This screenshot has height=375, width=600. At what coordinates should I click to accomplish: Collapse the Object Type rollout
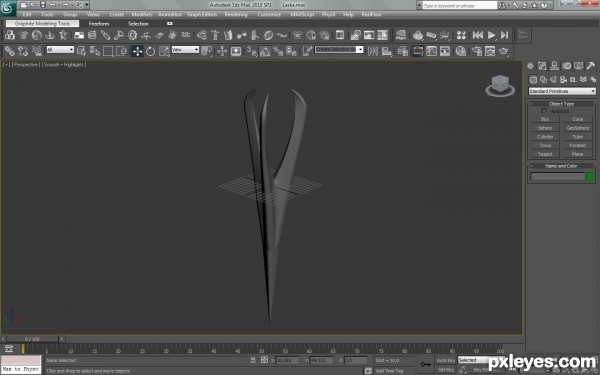[x=561, y=104]
